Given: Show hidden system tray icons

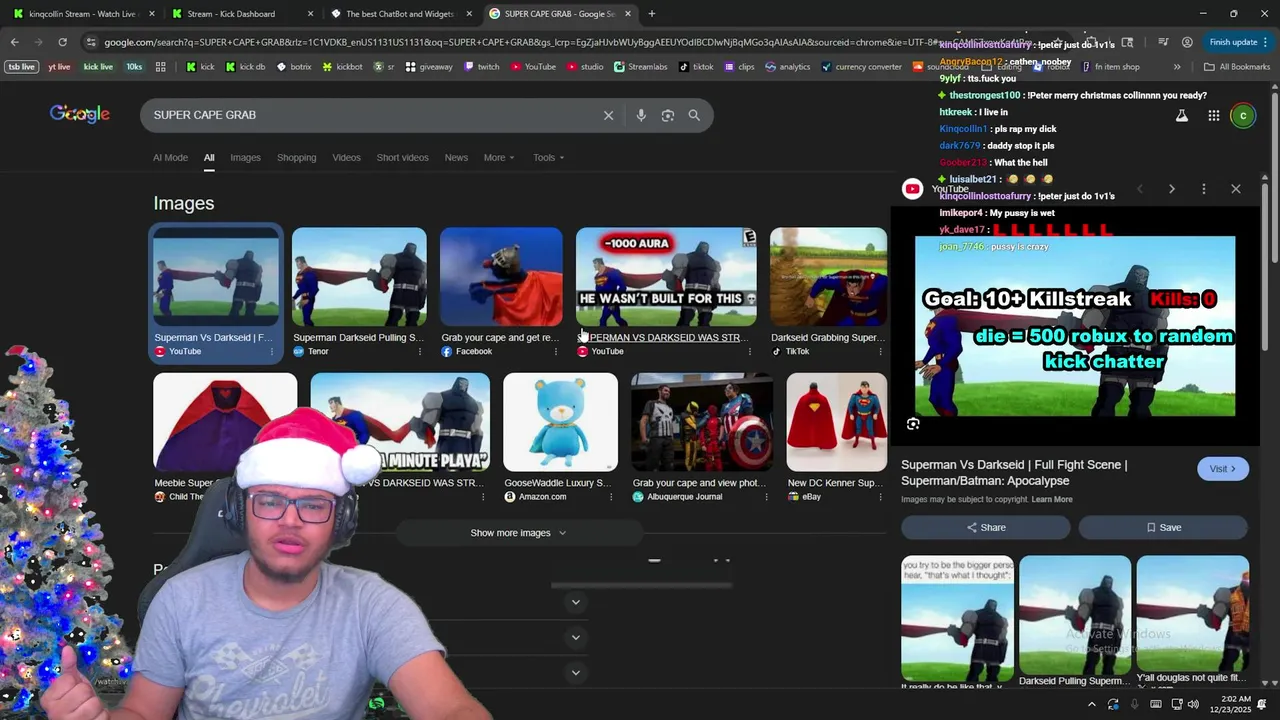Looking at the screenshot, I should click(x=1091, y=704).
